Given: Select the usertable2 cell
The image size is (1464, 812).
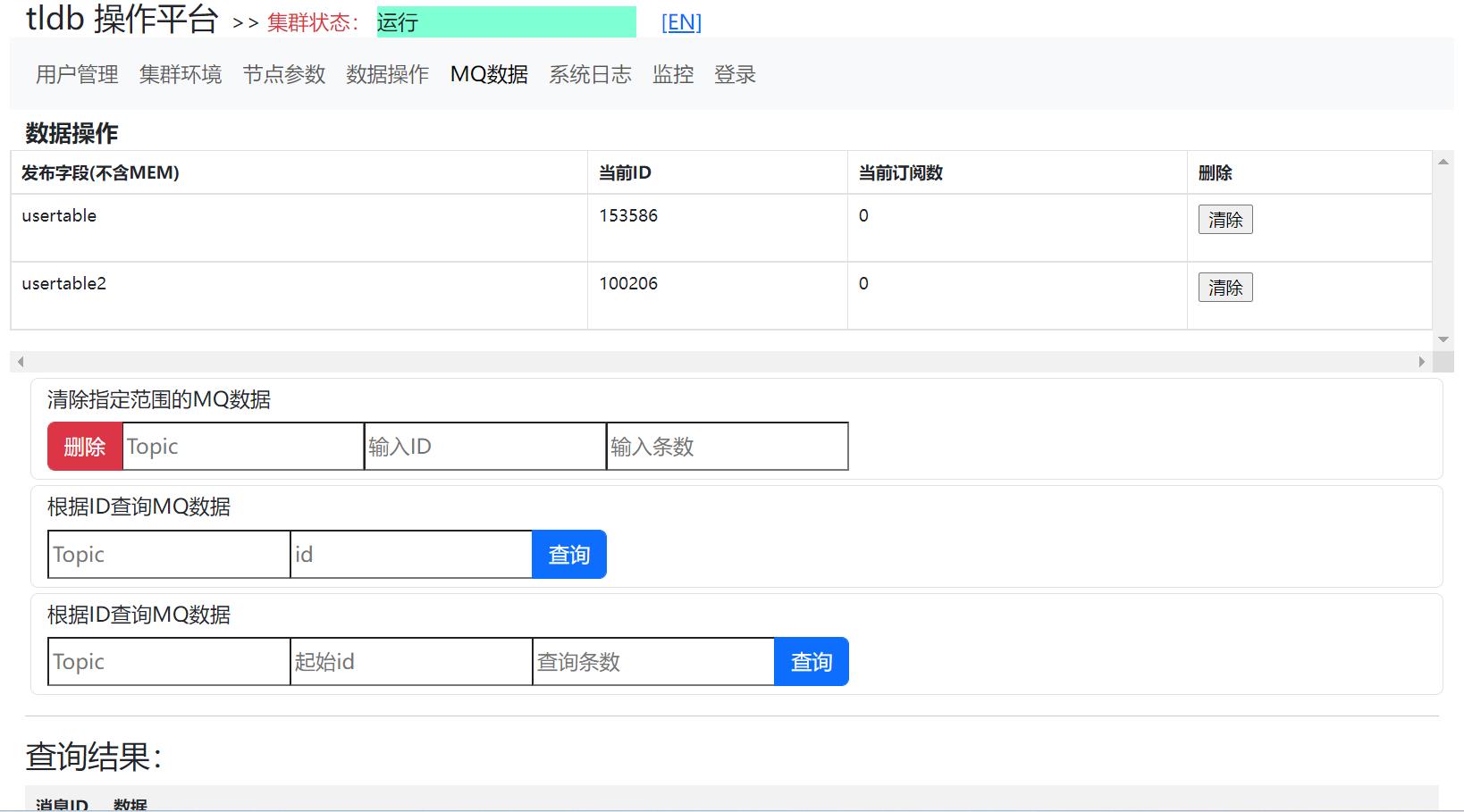Looking at the screenshot, I should click(x=299, y=296).
